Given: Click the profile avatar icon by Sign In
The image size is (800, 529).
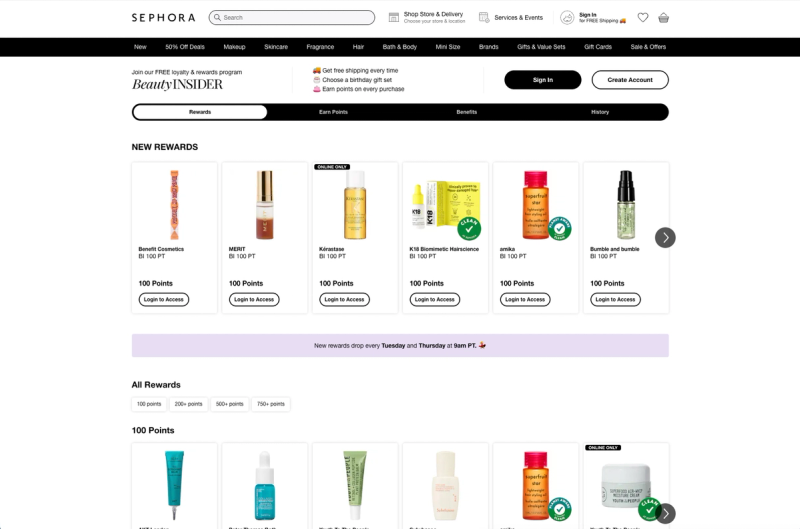Looking at the screenshot, I should 567,17.
